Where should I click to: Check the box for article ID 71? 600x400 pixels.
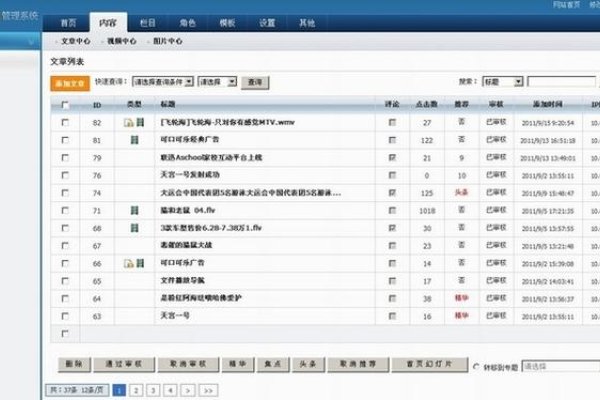coord(65,211)
